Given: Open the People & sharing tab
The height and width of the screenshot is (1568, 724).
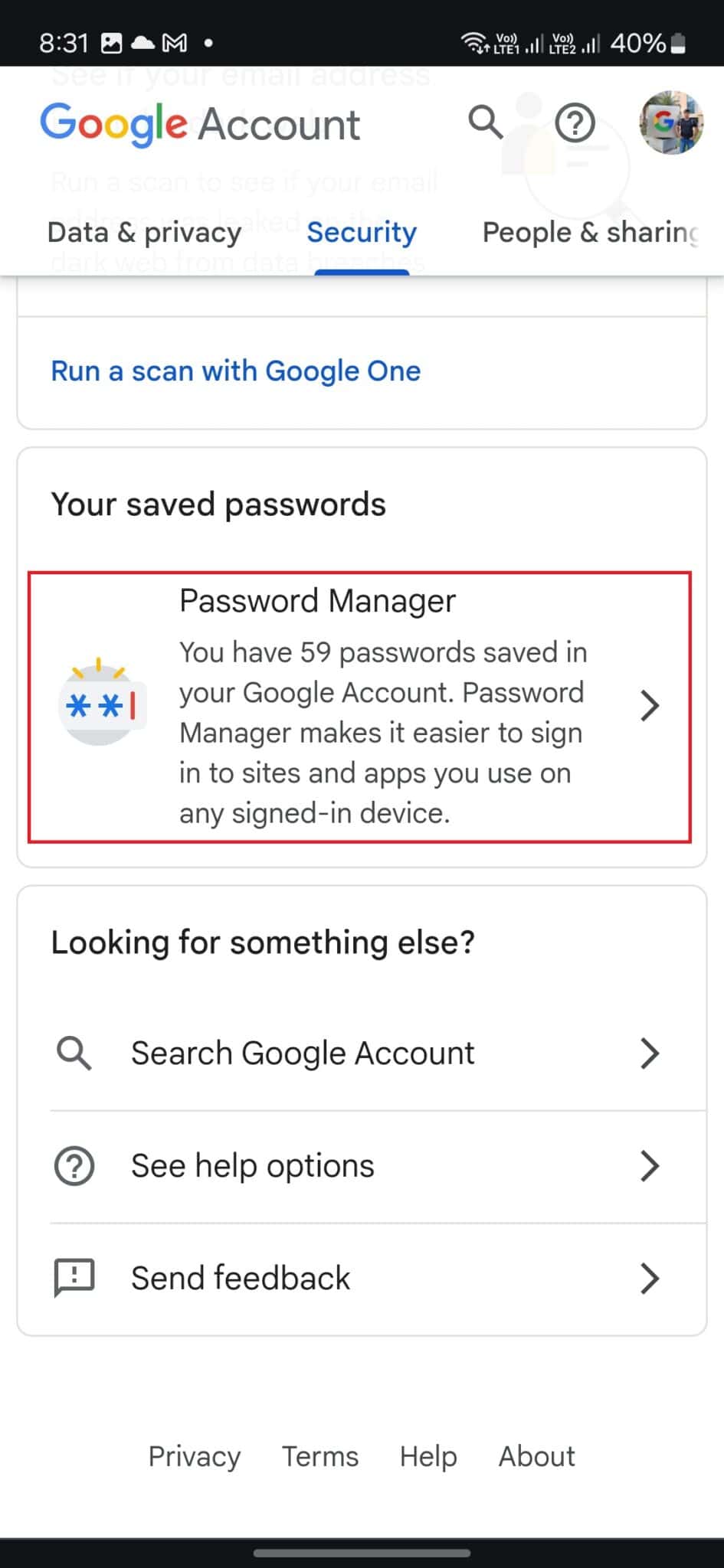Looking at the screenshot, I should pos(588,232).
